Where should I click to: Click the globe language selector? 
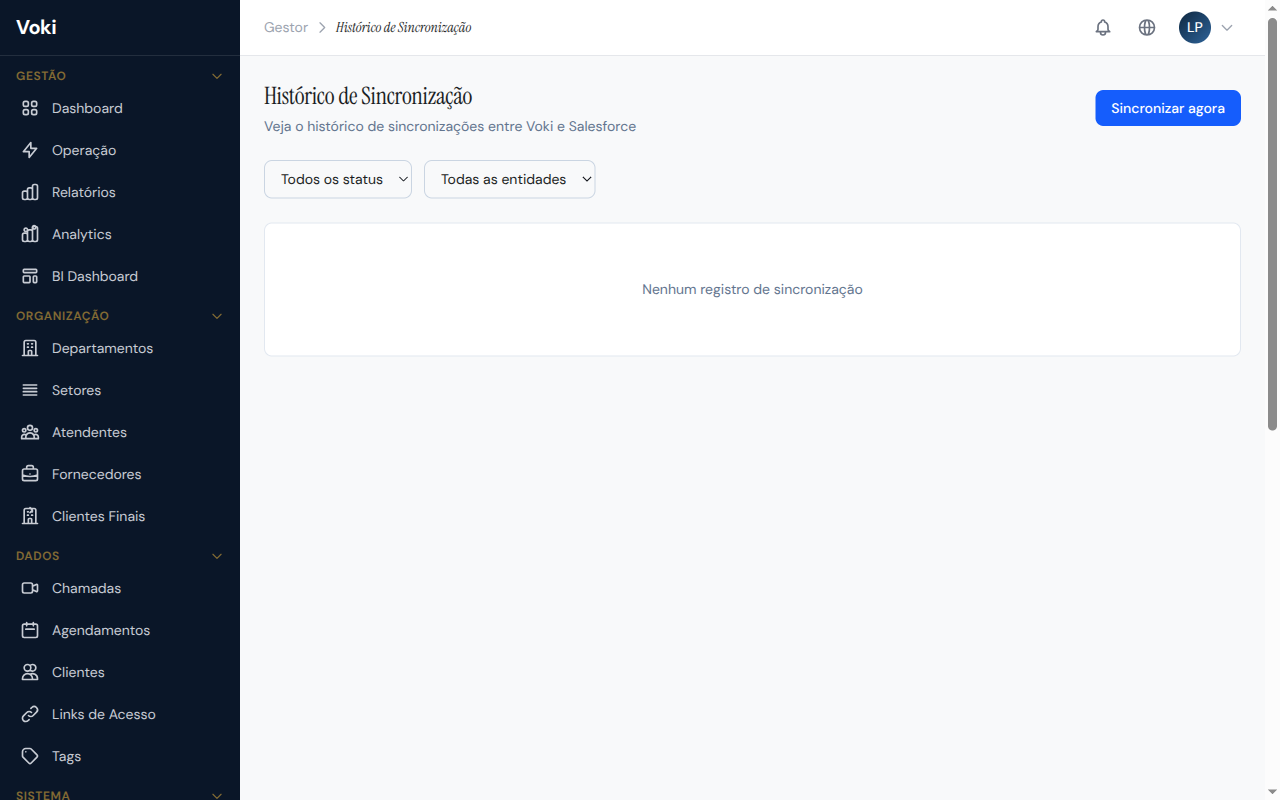coord(1147,27)
